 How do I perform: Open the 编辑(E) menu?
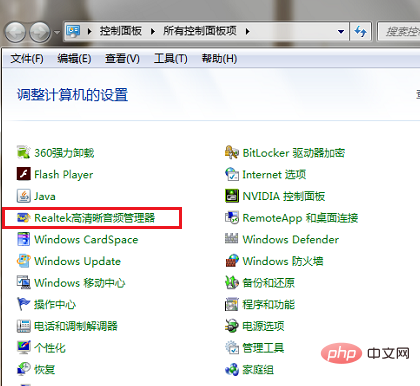pyautogui.click(x=74, y=59)
